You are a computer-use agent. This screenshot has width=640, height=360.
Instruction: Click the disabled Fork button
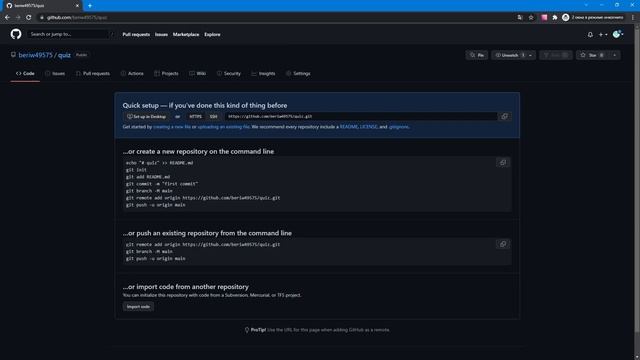[556, 55]
